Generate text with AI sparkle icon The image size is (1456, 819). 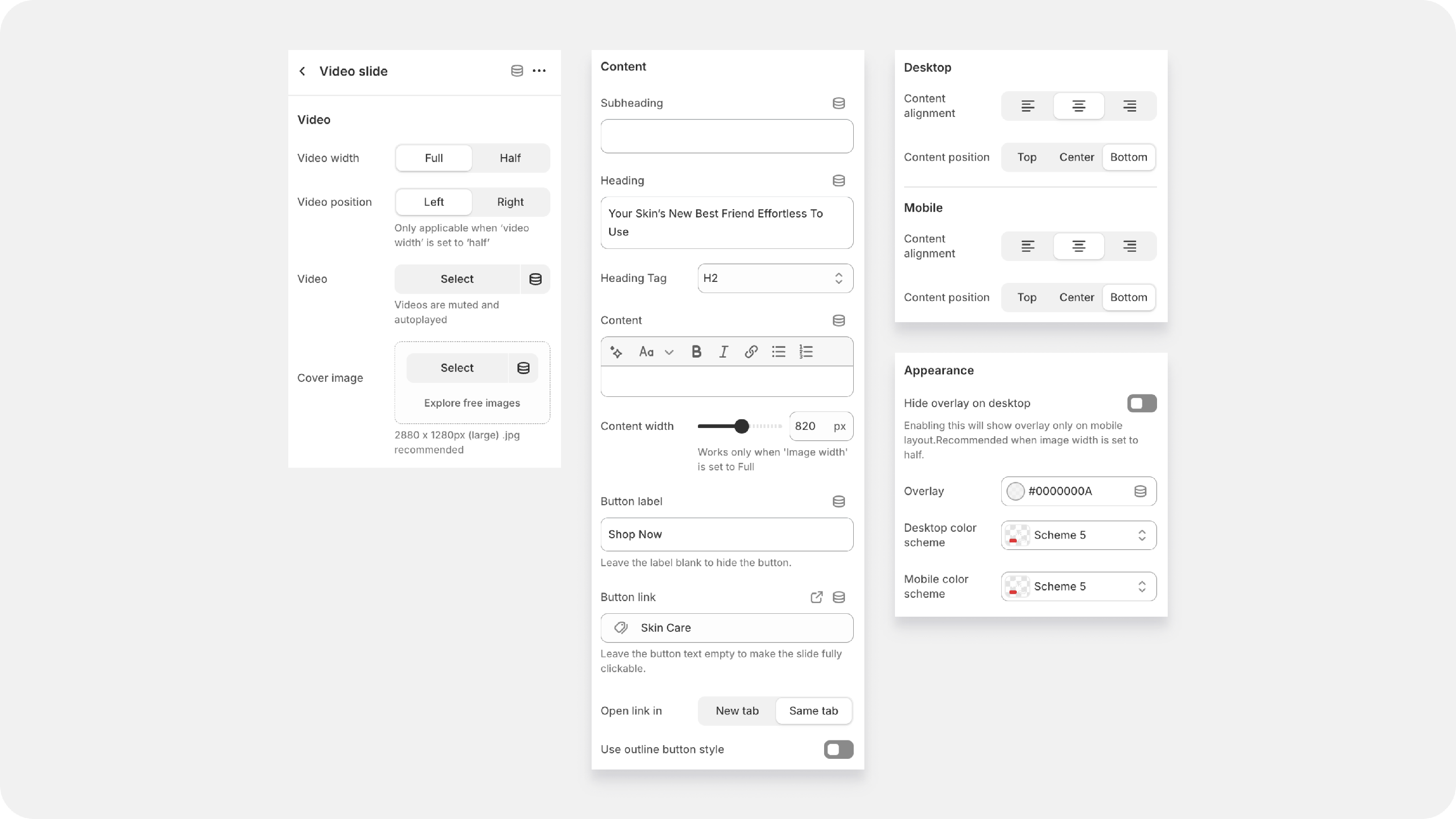616,352
